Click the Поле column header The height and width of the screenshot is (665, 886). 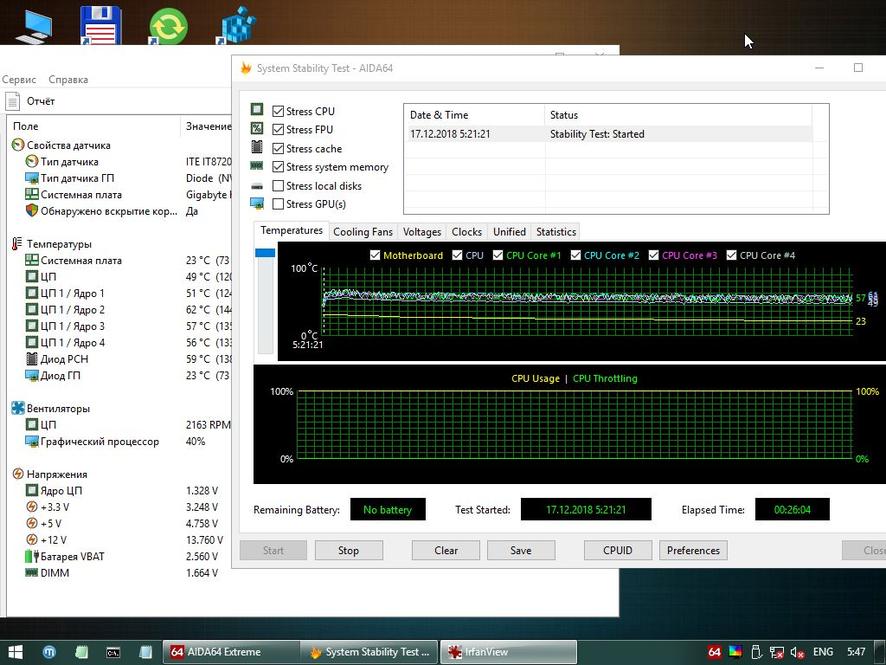[x=95, y=126]
